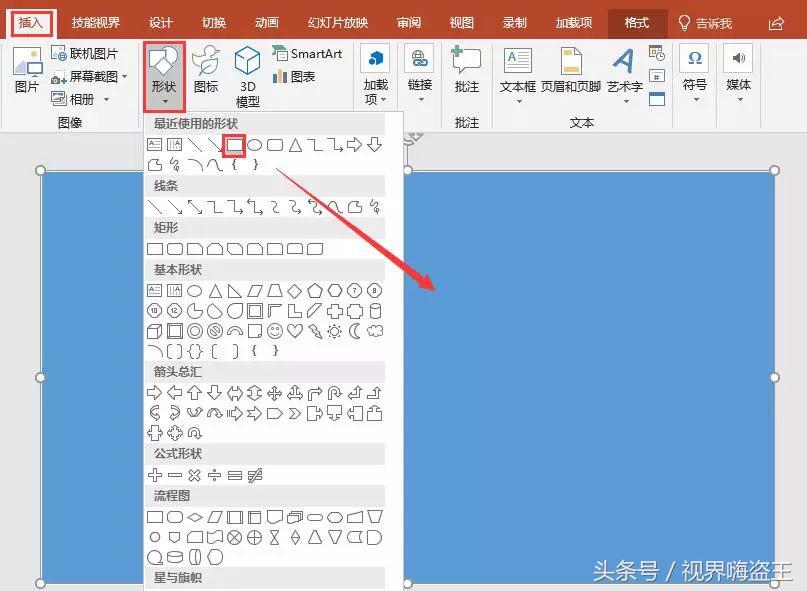Open the 加载项 add-ins ribbon dropdown
The image size is (807, 591).
376,76
